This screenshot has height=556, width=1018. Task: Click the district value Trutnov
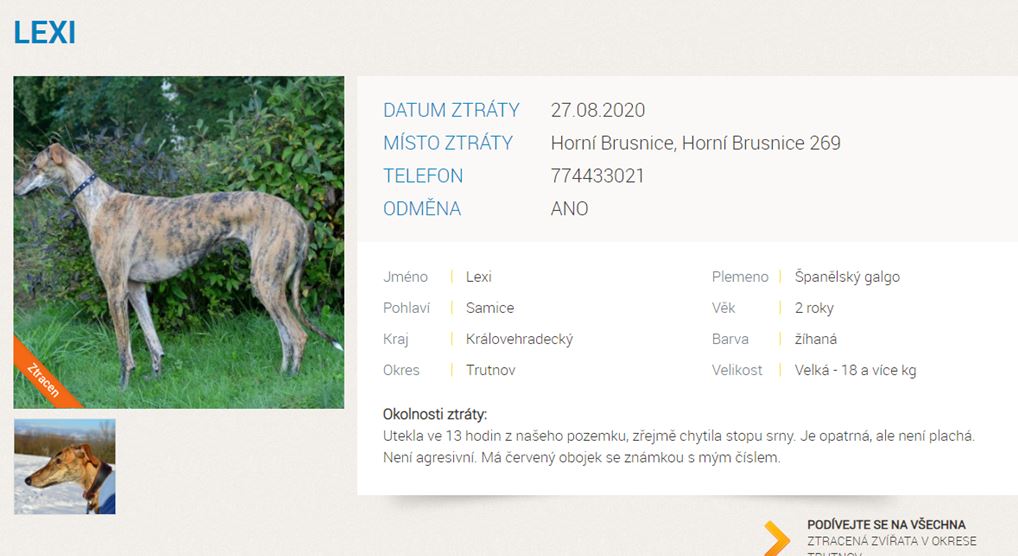pos(491,370)
